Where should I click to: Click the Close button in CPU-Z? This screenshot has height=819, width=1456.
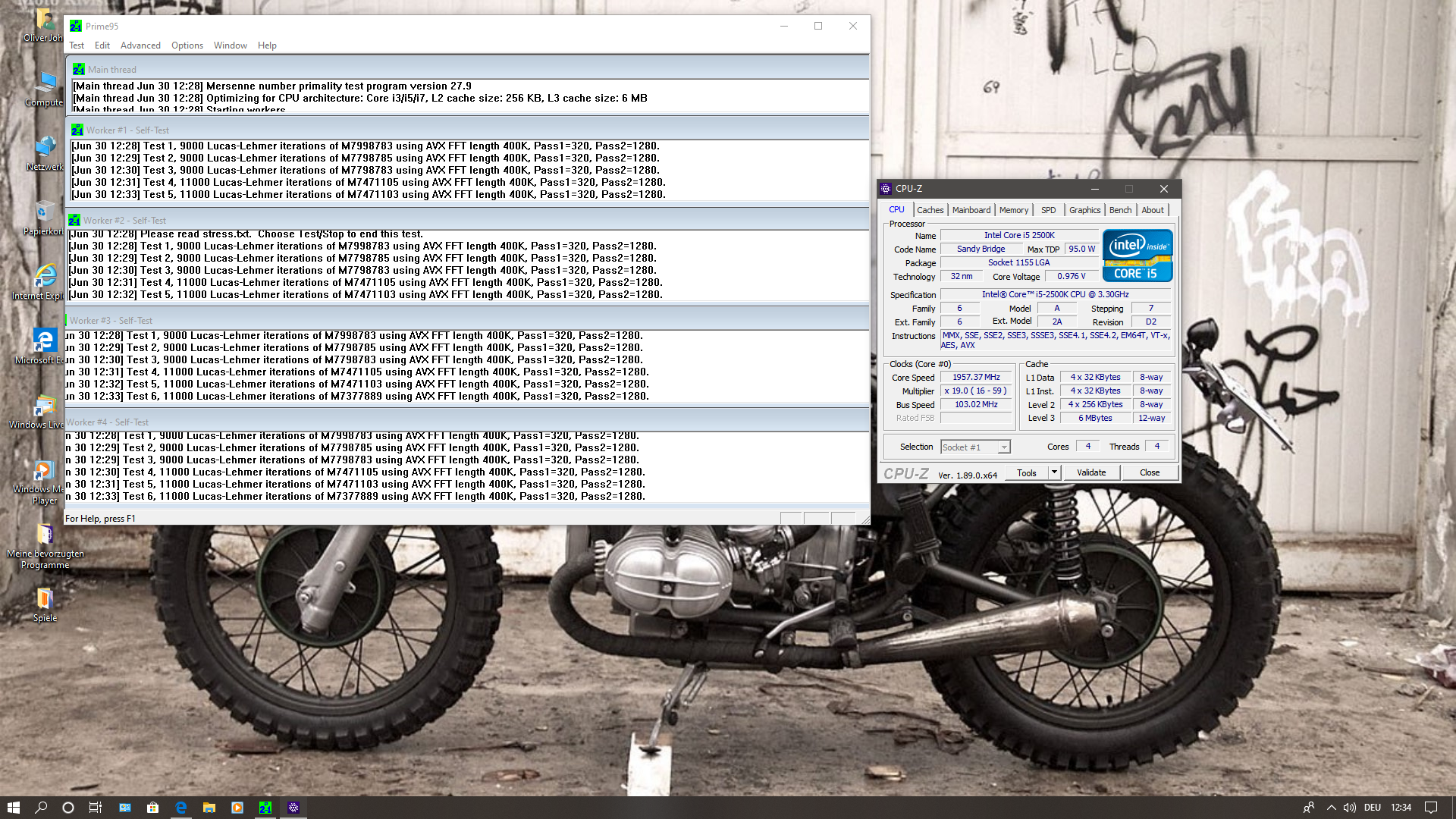tap(1150, 472)
